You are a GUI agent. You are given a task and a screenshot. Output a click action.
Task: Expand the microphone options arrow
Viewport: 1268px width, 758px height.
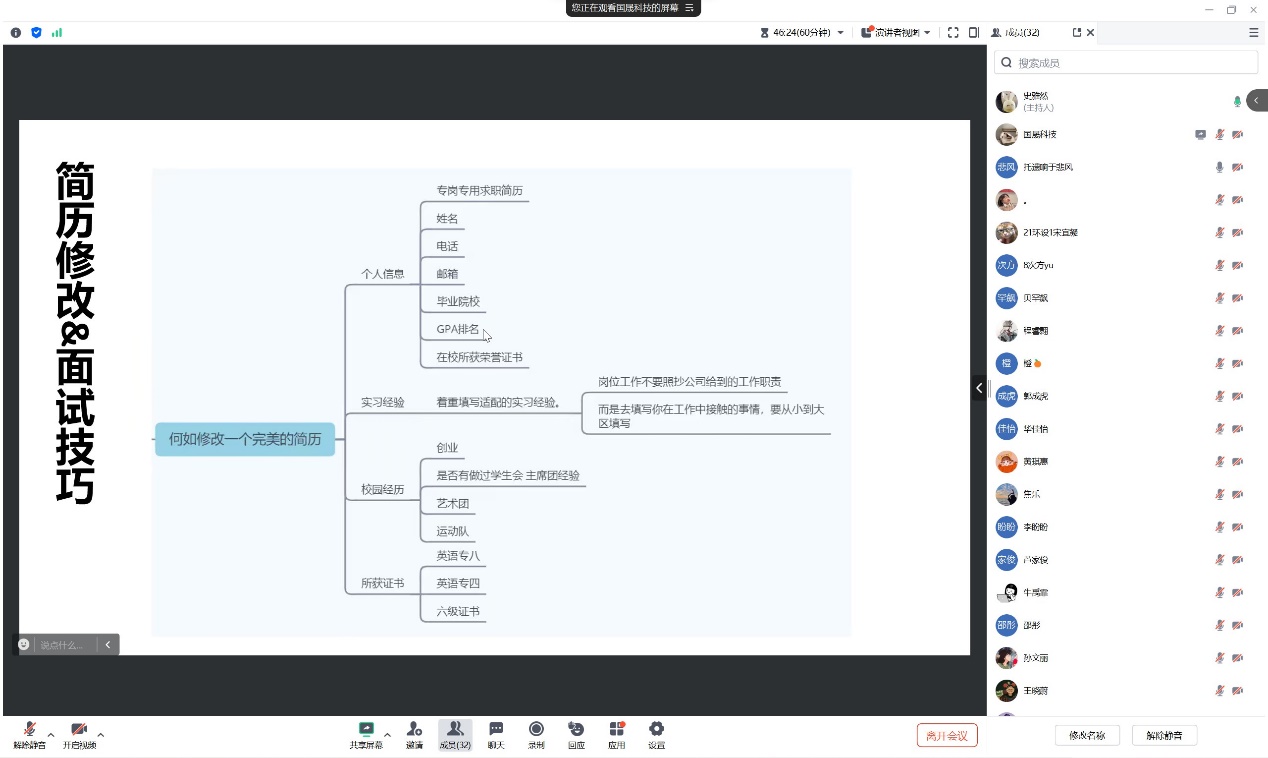pos(51,735)
